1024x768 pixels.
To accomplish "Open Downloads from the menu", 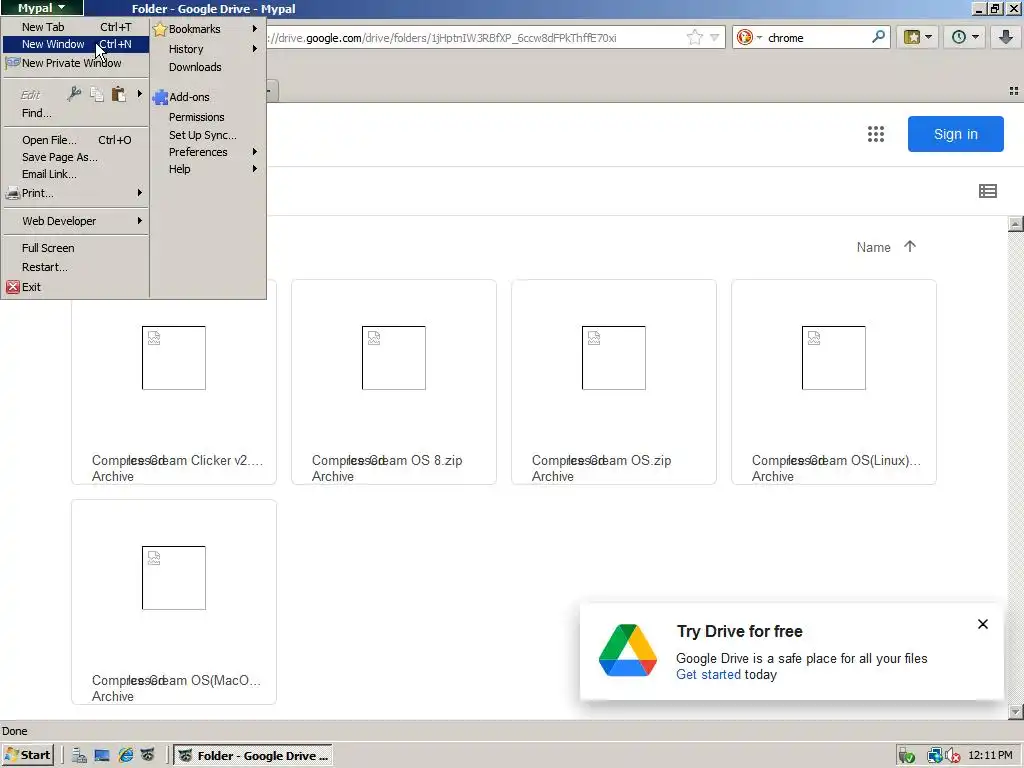I will [x=207, y=67].
